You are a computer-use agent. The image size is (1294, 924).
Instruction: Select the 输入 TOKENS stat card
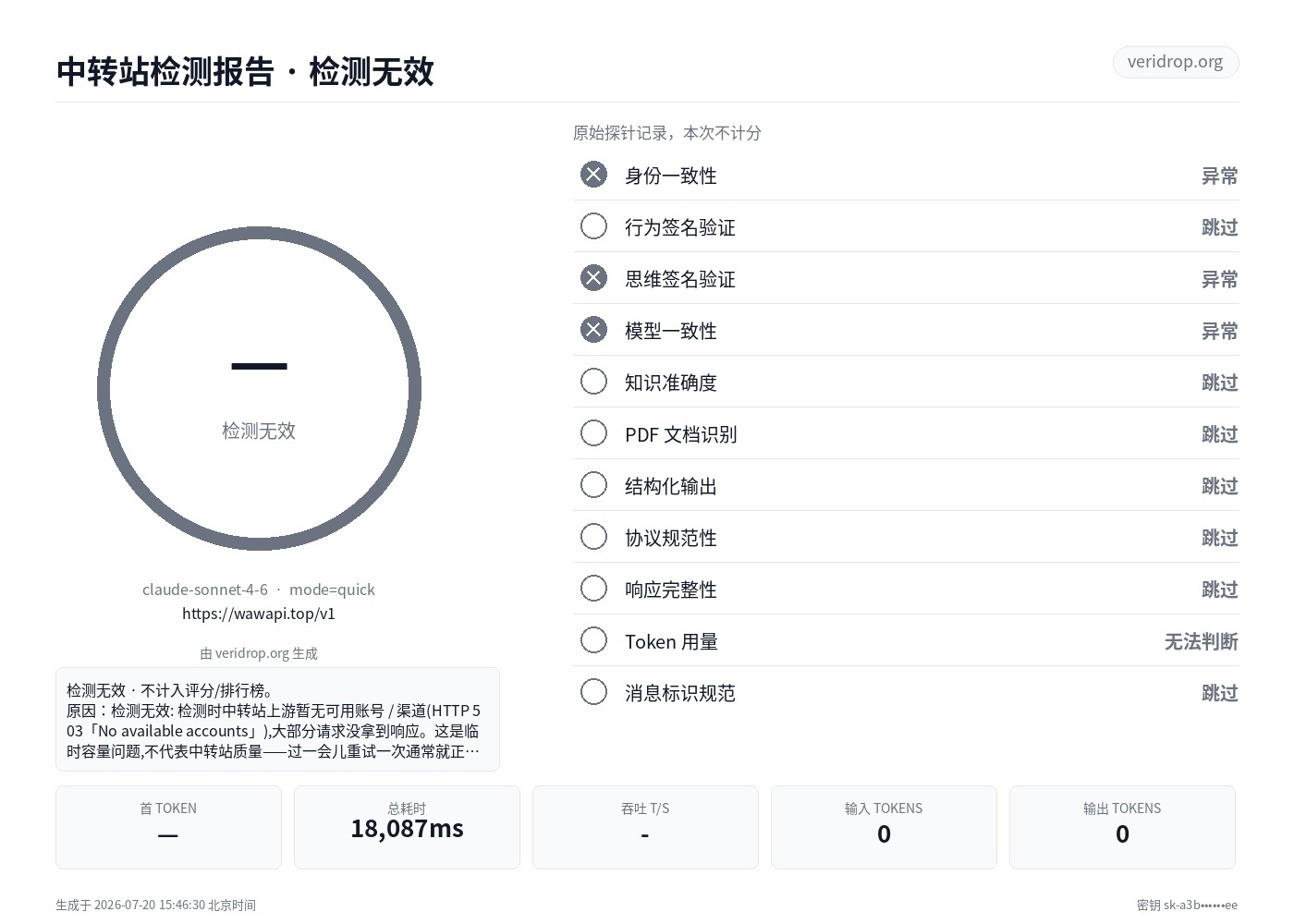tap(884, 827)
